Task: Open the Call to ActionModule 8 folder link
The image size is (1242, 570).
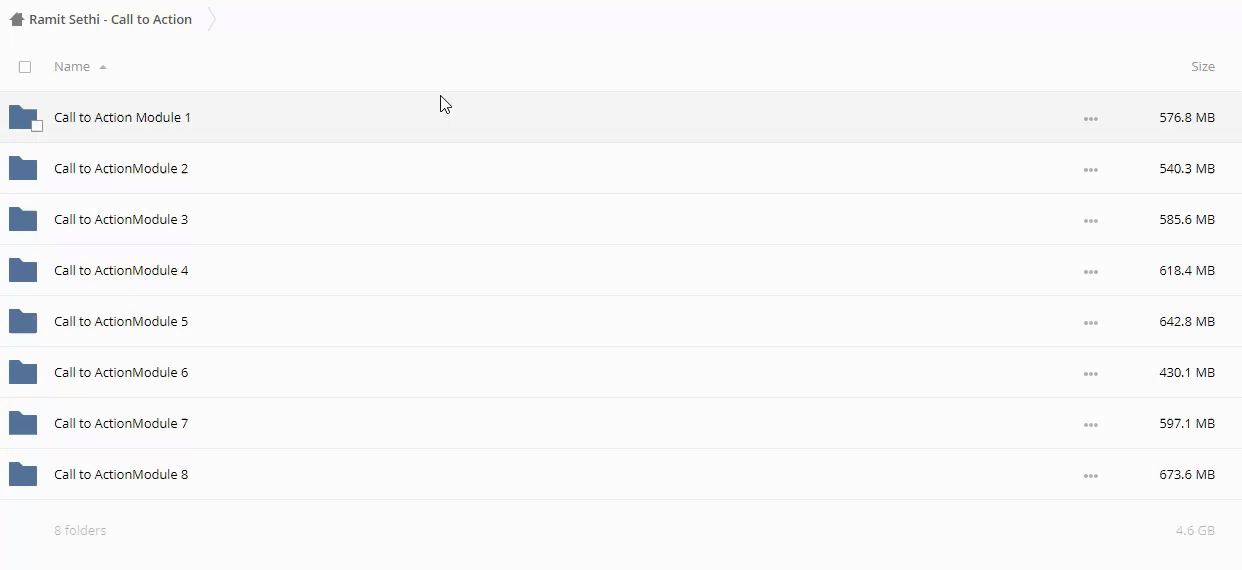Action: 121,475
